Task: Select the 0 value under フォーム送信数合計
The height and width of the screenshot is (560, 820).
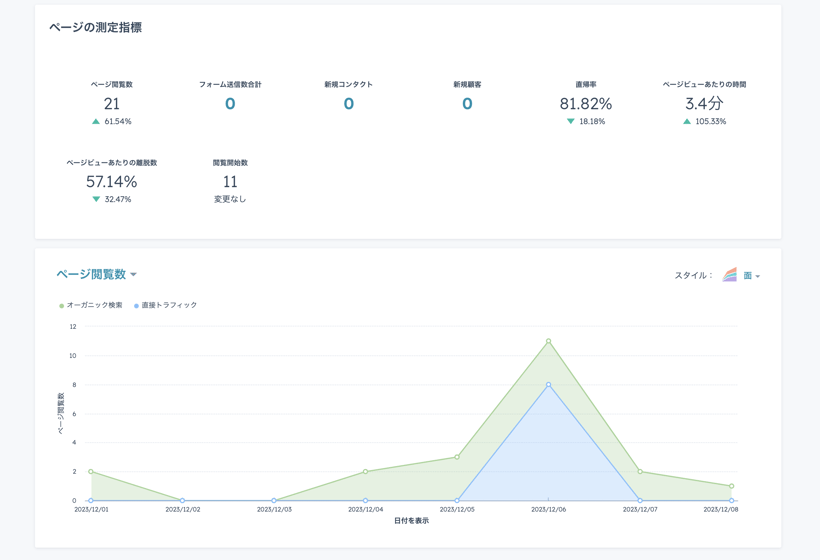Action: tap(230, 104)
